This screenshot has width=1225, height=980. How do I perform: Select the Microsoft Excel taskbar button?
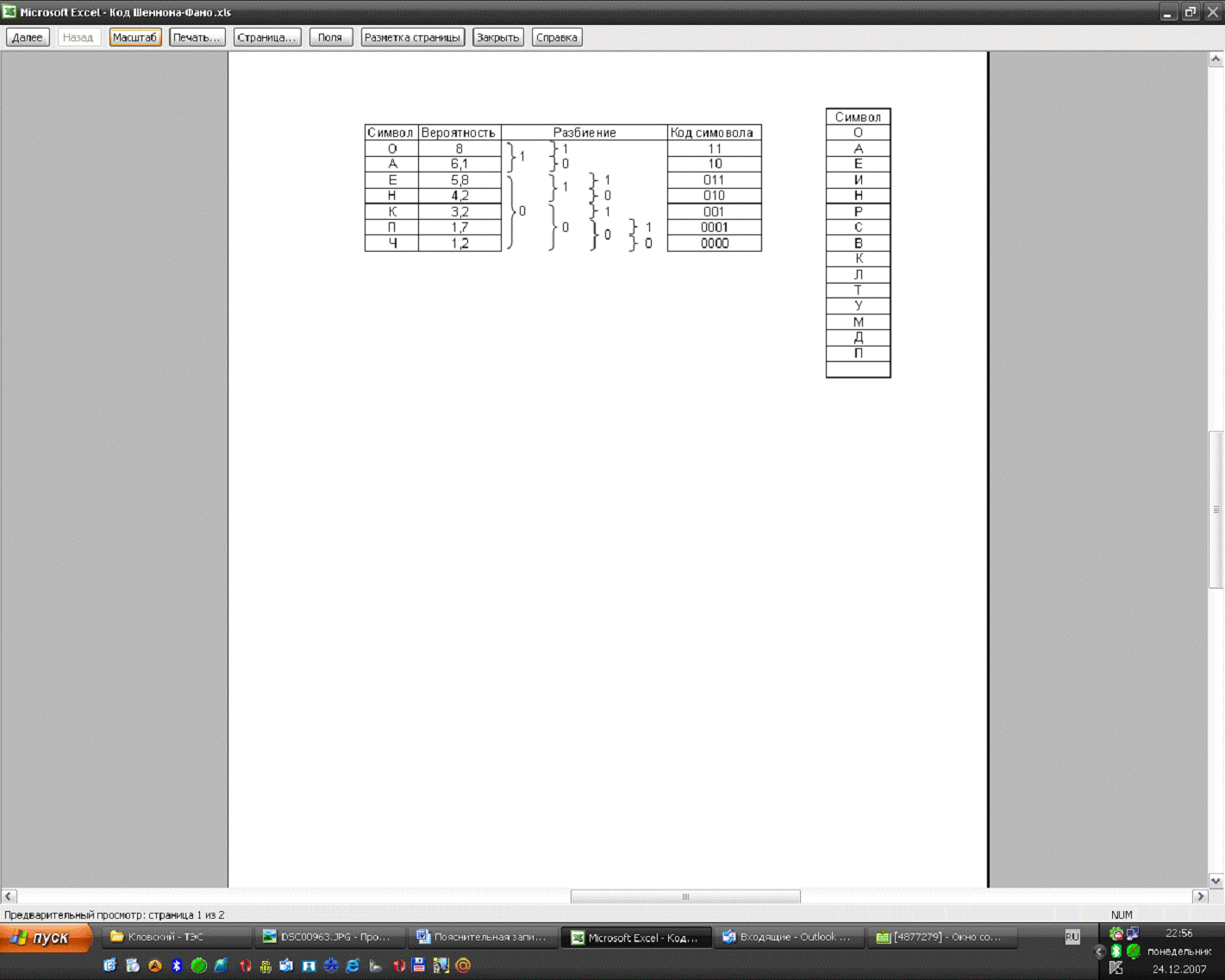(x=636, y=937)
